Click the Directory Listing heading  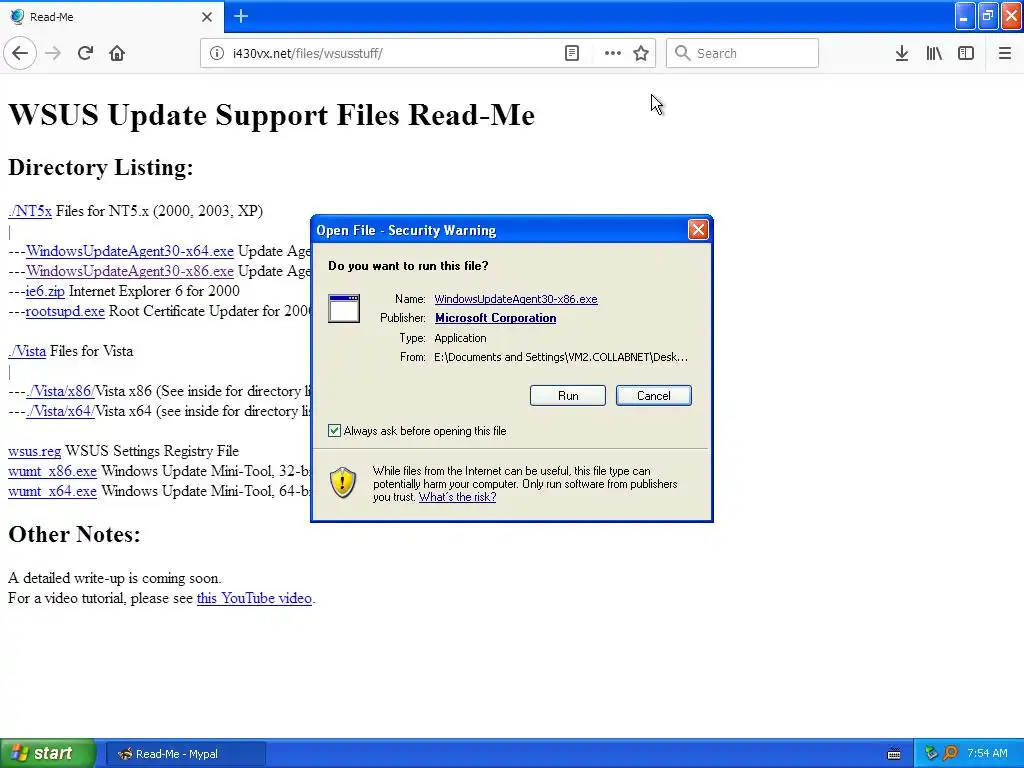(101, 167)
